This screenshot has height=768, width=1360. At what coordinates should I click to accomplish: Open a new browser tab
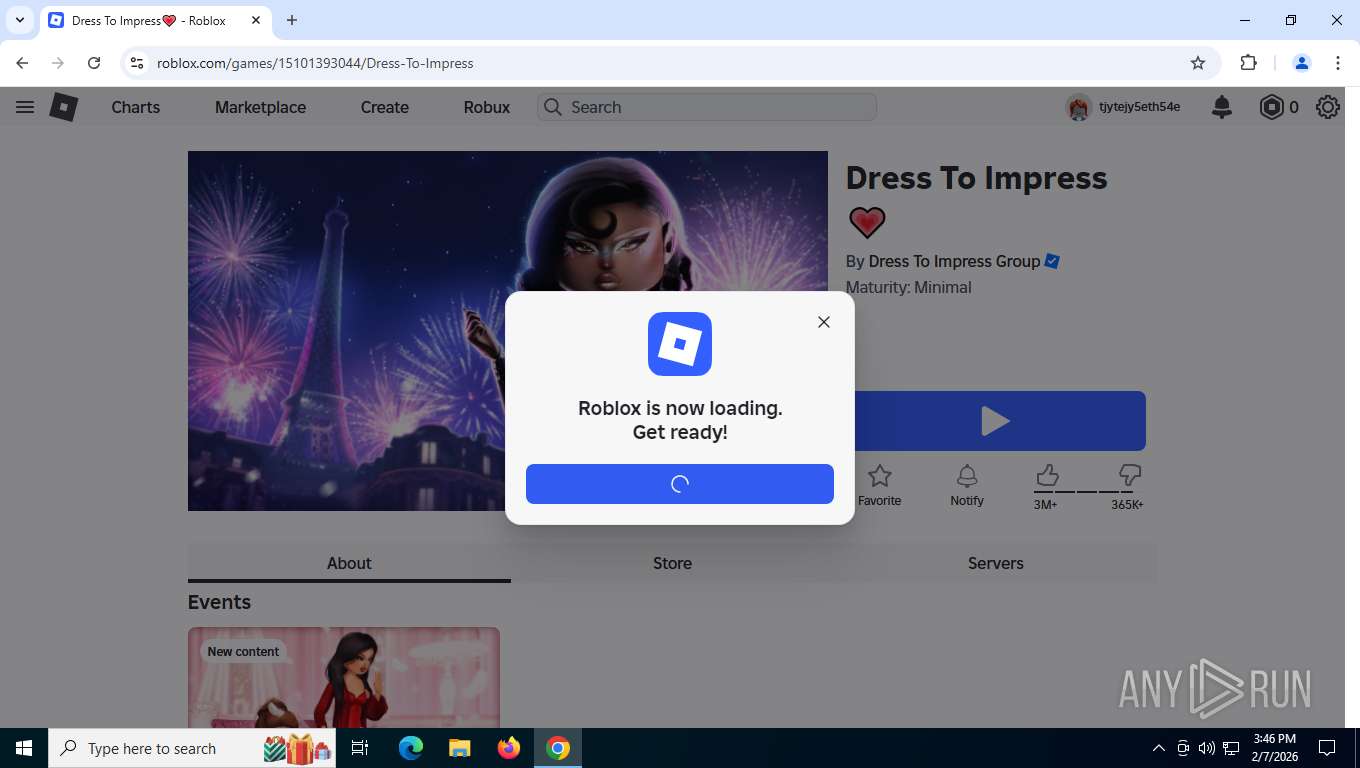pos(292,20)
